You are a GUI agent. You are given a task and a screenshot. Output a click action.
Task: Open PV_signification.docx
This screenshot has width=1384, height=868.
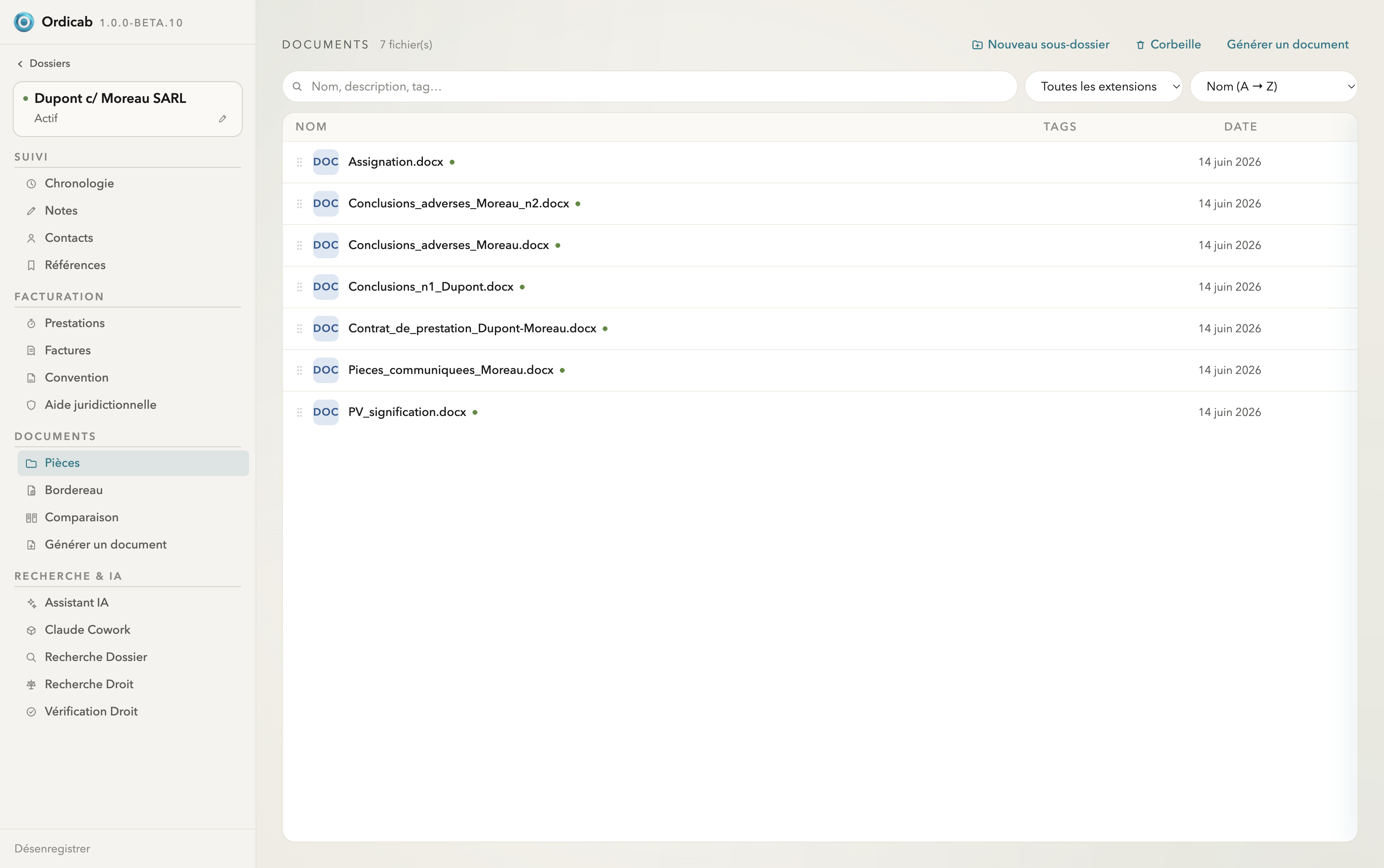click(407, 412)
